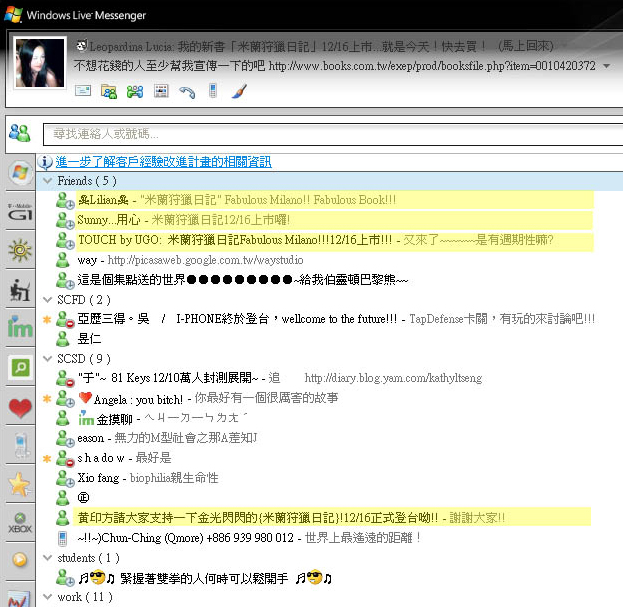Viewport: 623px width, 607px height.
Task: Click the add contact people icon
Action: click(19, 133)
